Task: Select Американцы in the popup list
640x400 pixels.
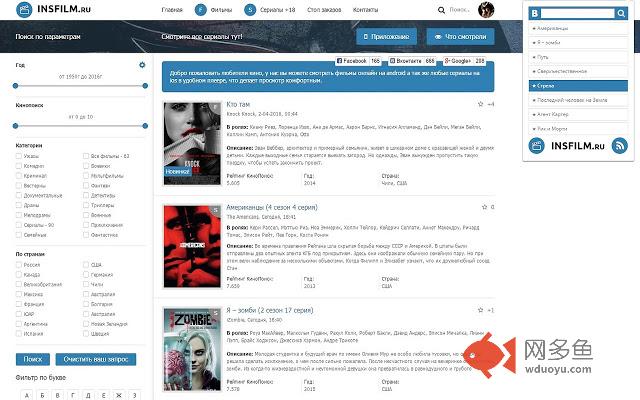Action: coord(578,29)
